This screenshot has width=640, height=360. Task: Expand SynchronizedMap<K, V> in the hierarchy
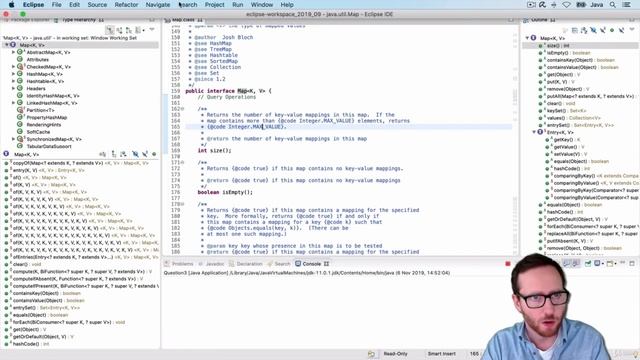point(13,139)
